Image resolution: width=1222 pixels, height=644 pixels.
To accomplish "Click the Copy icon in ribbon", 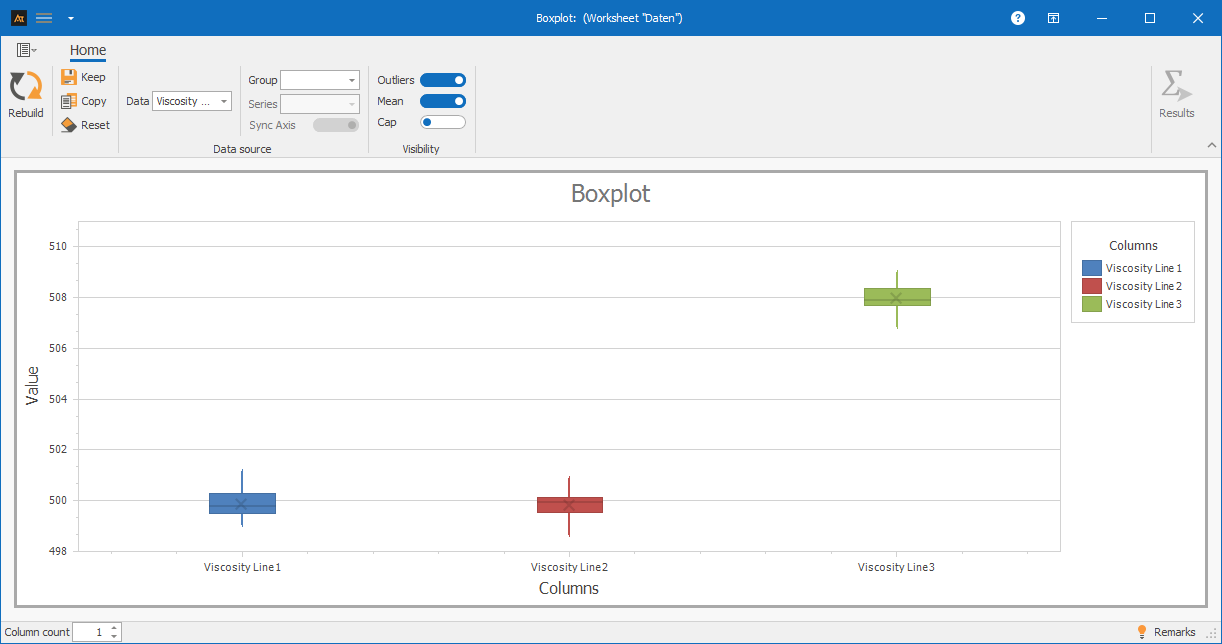I will 69,101.
